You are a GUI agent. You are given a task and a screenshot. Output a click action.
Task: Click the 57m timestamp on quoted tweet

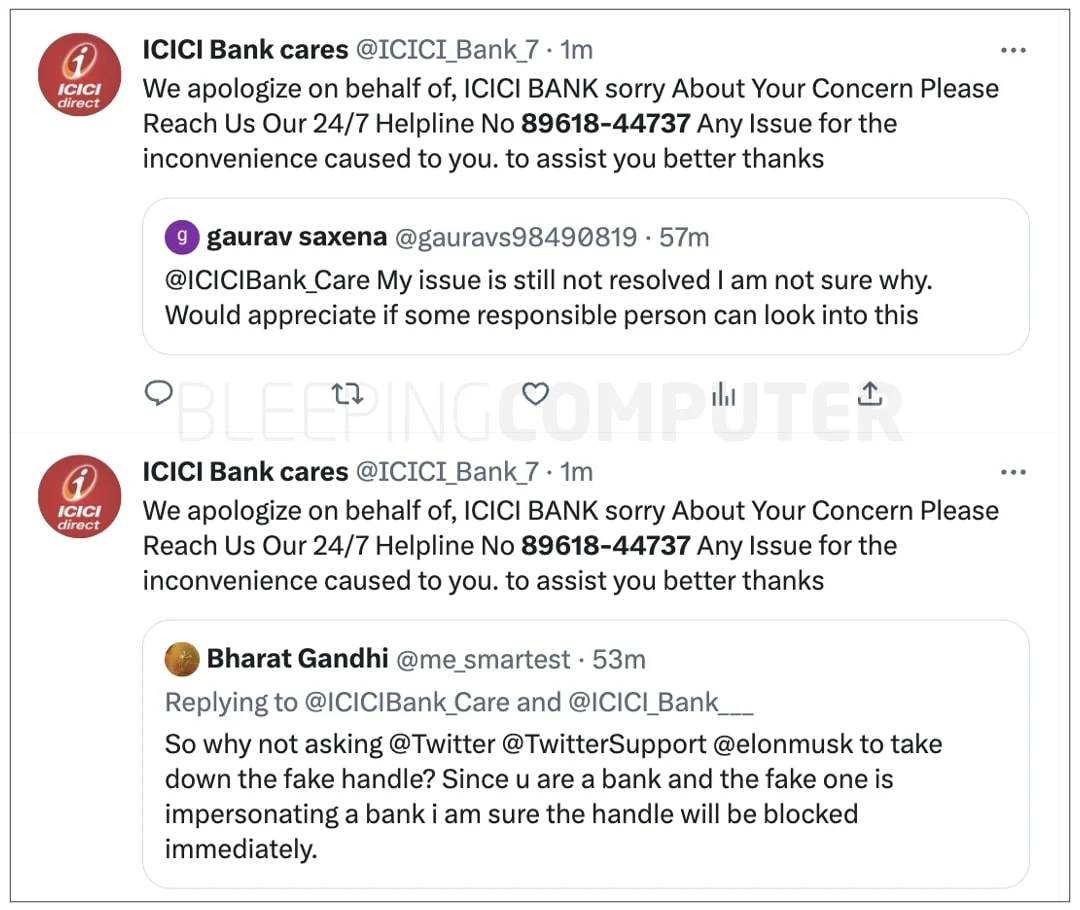[684, 237]
